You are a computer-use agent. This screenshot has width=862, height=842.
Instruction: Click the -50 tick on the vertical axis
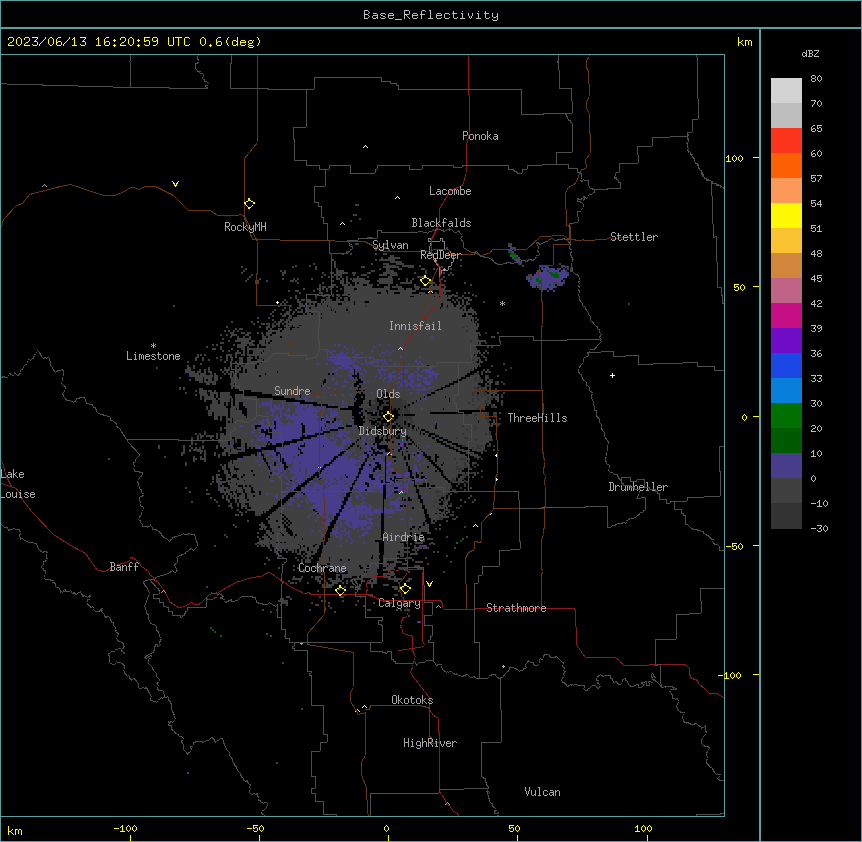click(734, 546)
